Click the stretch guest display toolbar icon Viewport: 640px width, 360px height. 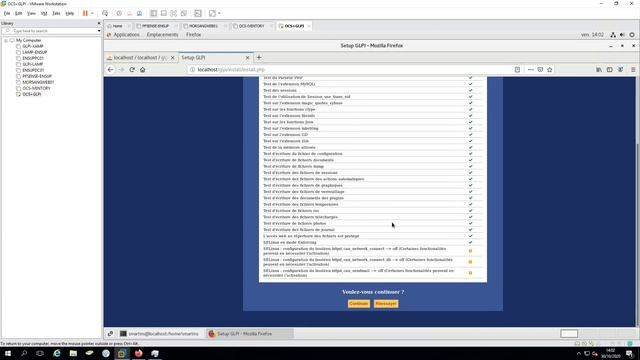(x=212, y=13)
